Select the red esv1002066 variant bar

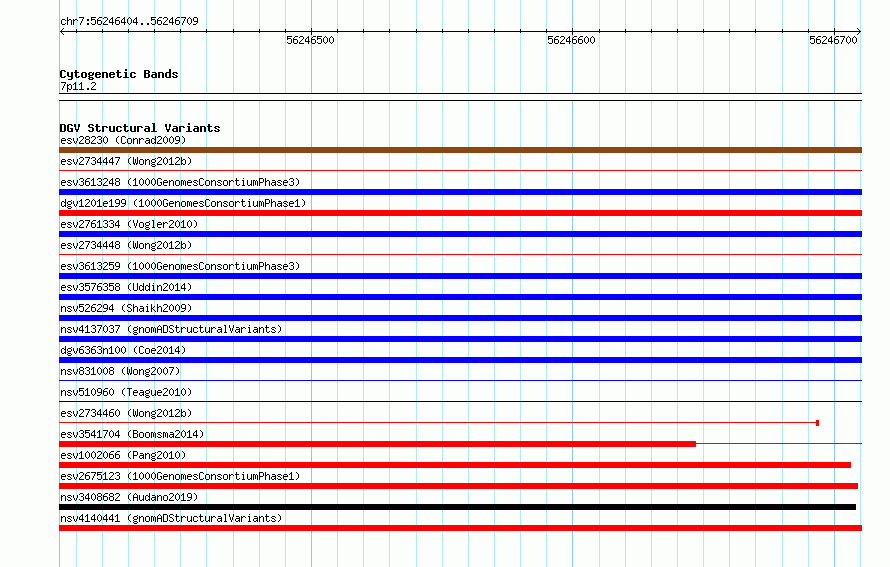point(455,465)
